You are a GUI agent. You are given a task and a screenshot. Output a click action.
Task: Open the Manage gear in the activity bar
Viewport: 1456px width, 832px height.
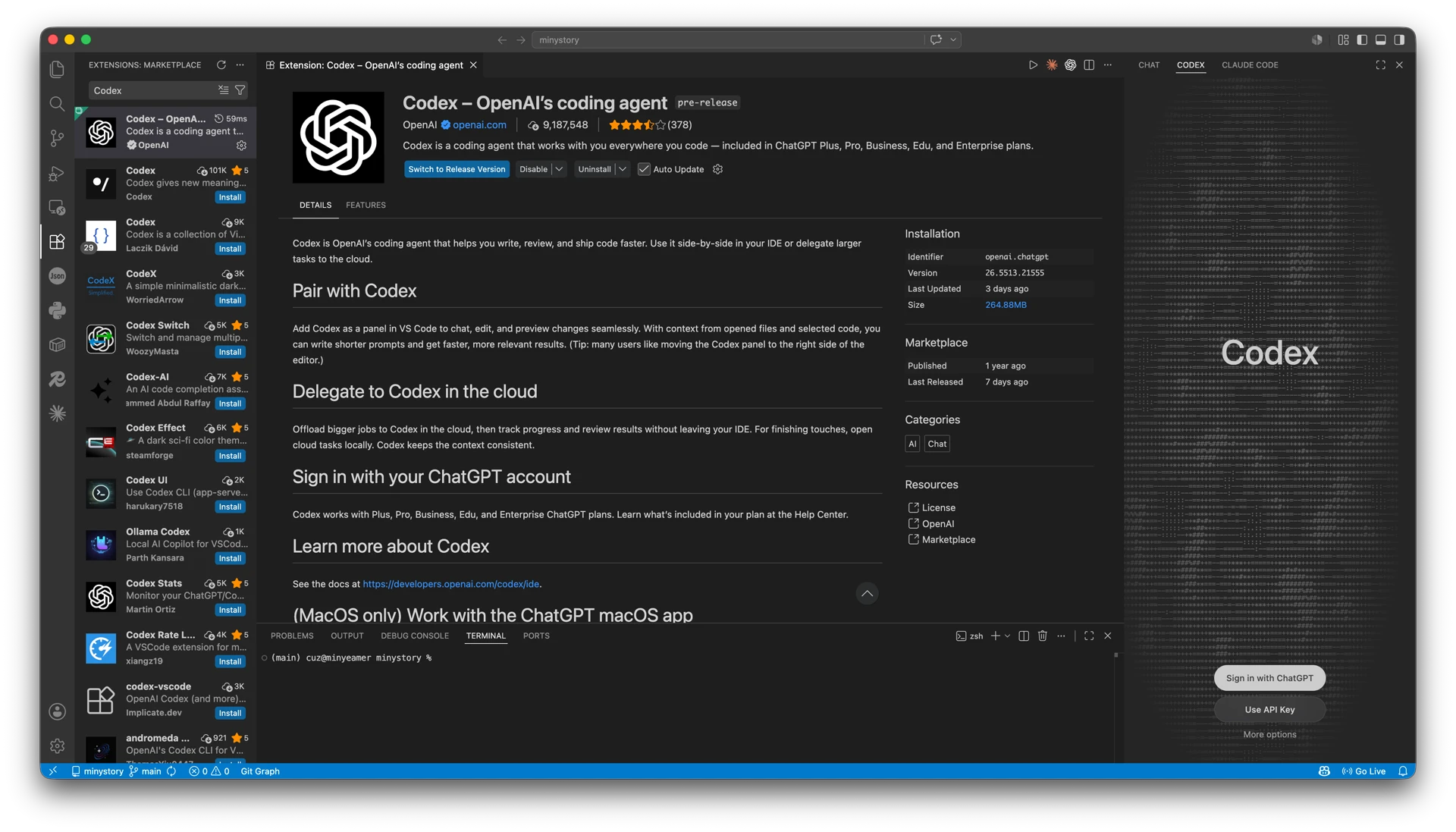57,746
